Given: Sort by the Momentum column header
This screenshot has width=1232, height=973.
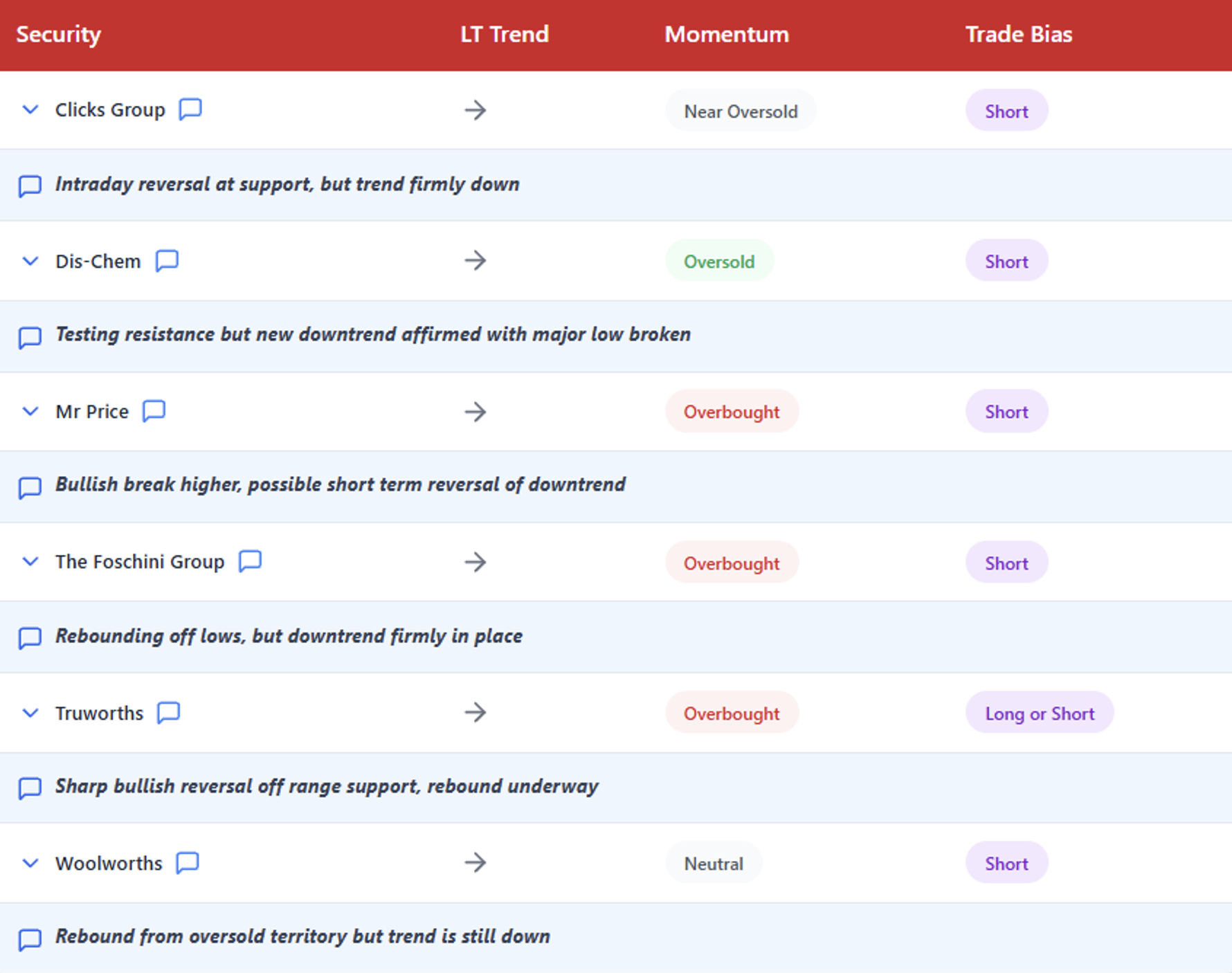Looking at the screenshot, I should pos(727,35).
